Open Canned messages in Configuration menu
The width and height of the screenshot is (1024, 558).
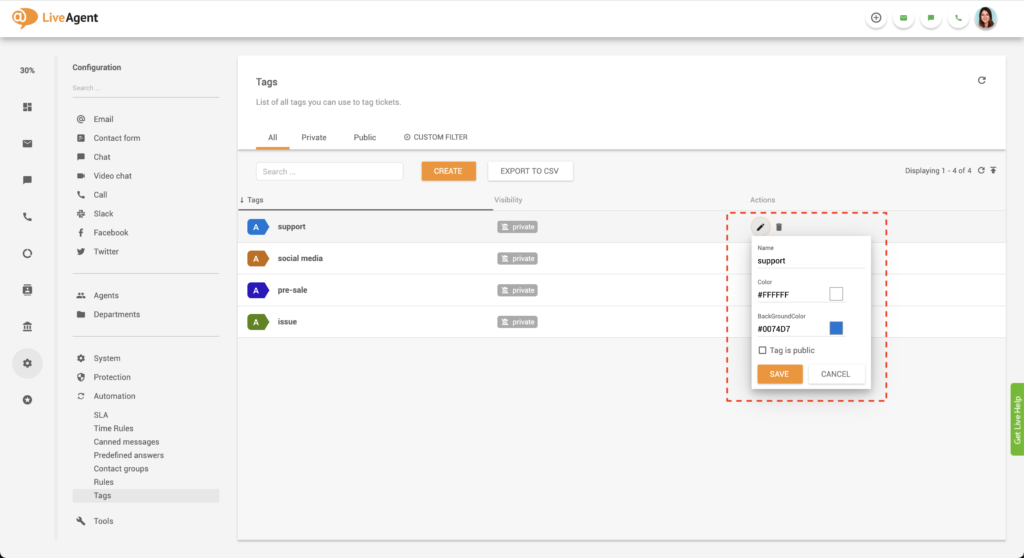point(126,442)
